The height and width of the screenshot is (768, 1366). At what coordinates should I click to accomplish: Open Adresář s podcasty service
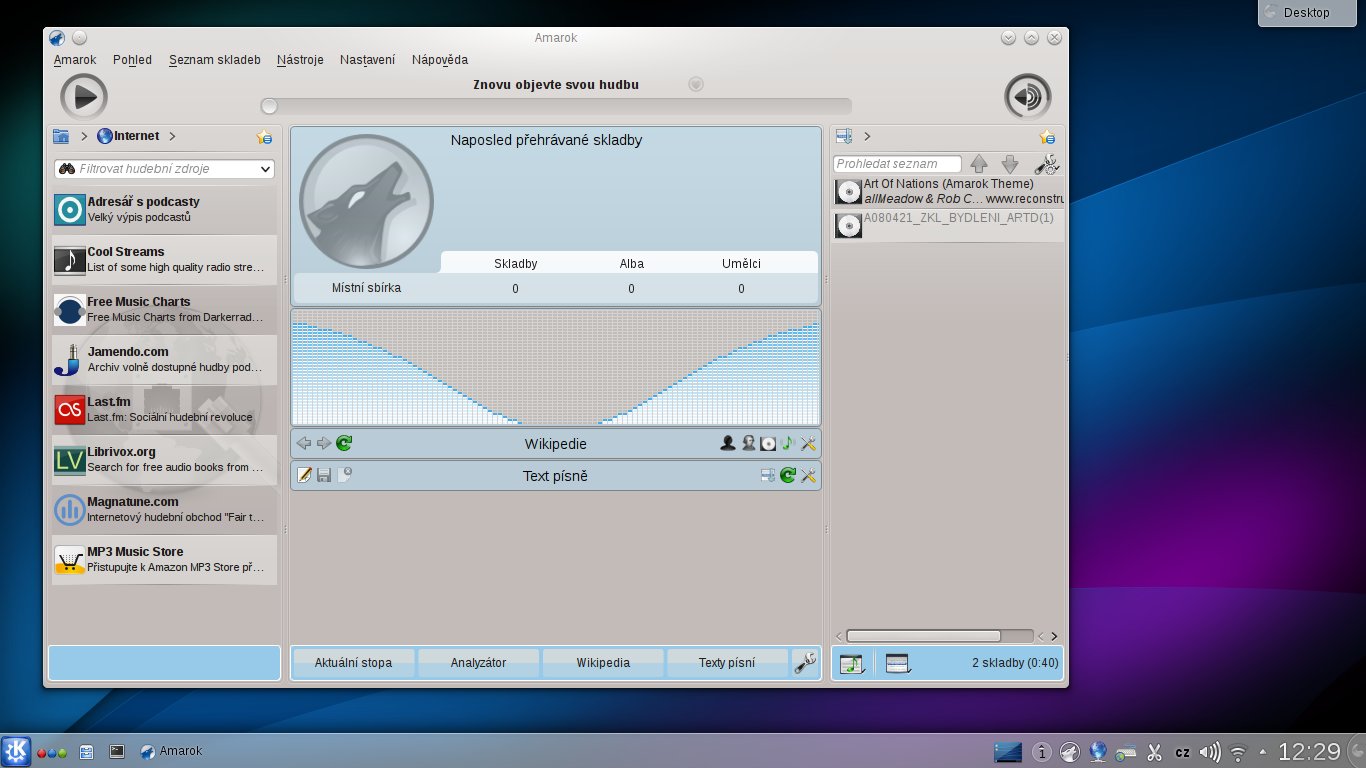164,209
